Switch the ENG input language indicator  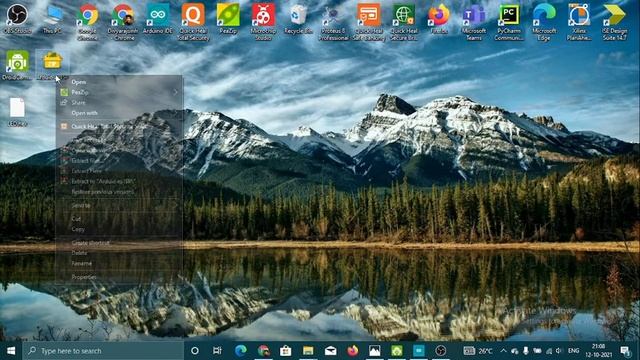tap(573, 351)
